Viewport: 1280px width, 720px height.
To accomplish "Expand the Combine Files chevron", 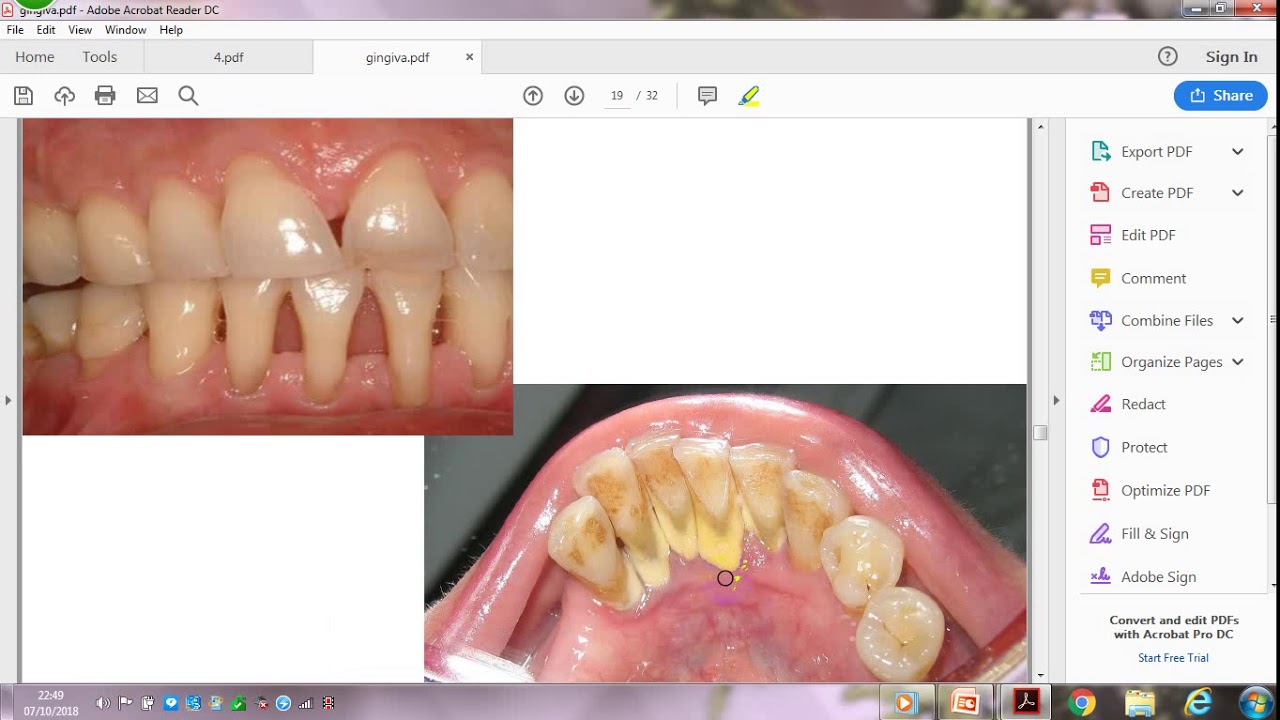I will click(x=1237, y=321).
